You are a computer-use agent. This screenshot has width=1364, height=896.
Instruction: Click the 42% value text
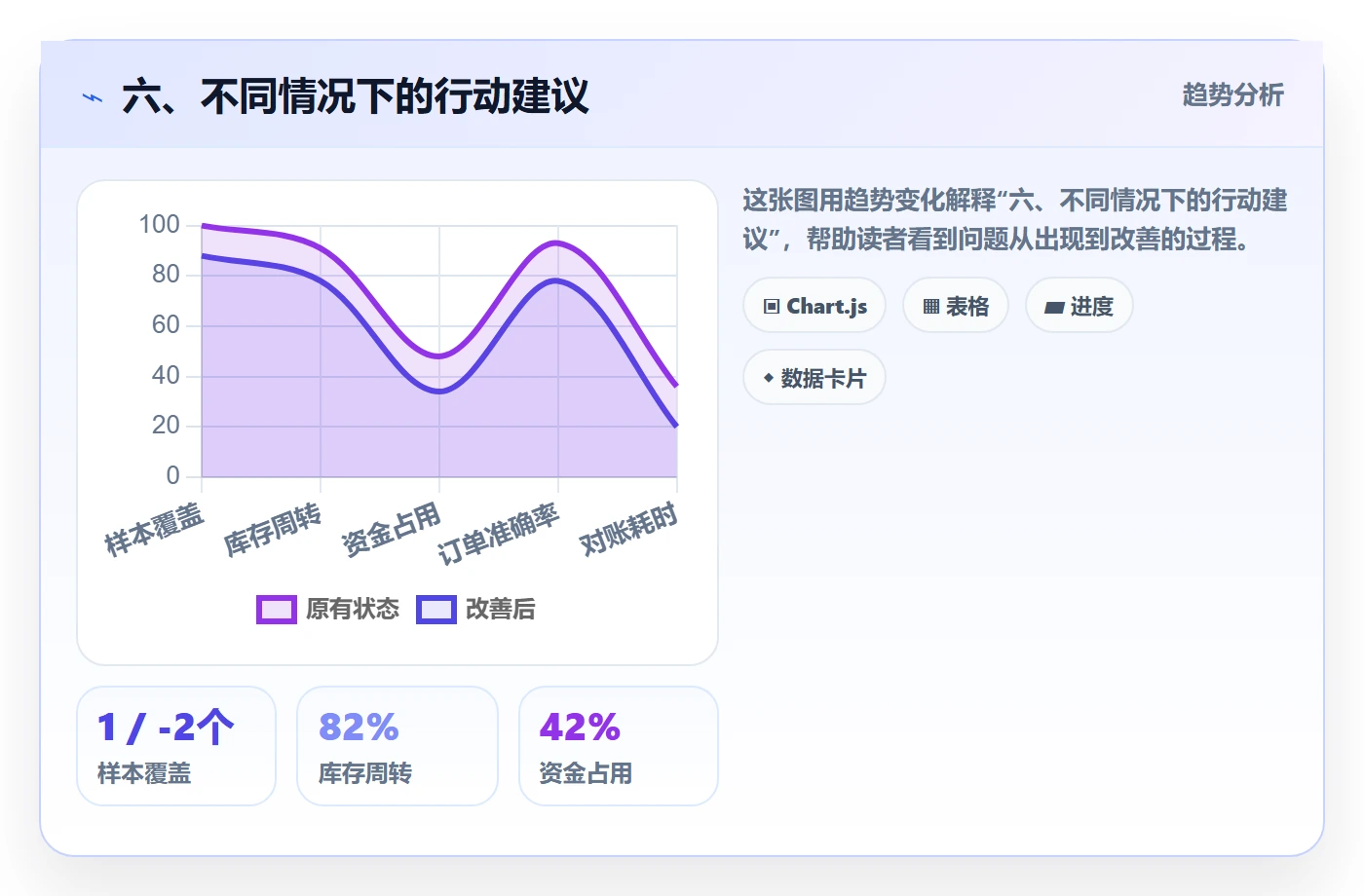click(580, 727)
